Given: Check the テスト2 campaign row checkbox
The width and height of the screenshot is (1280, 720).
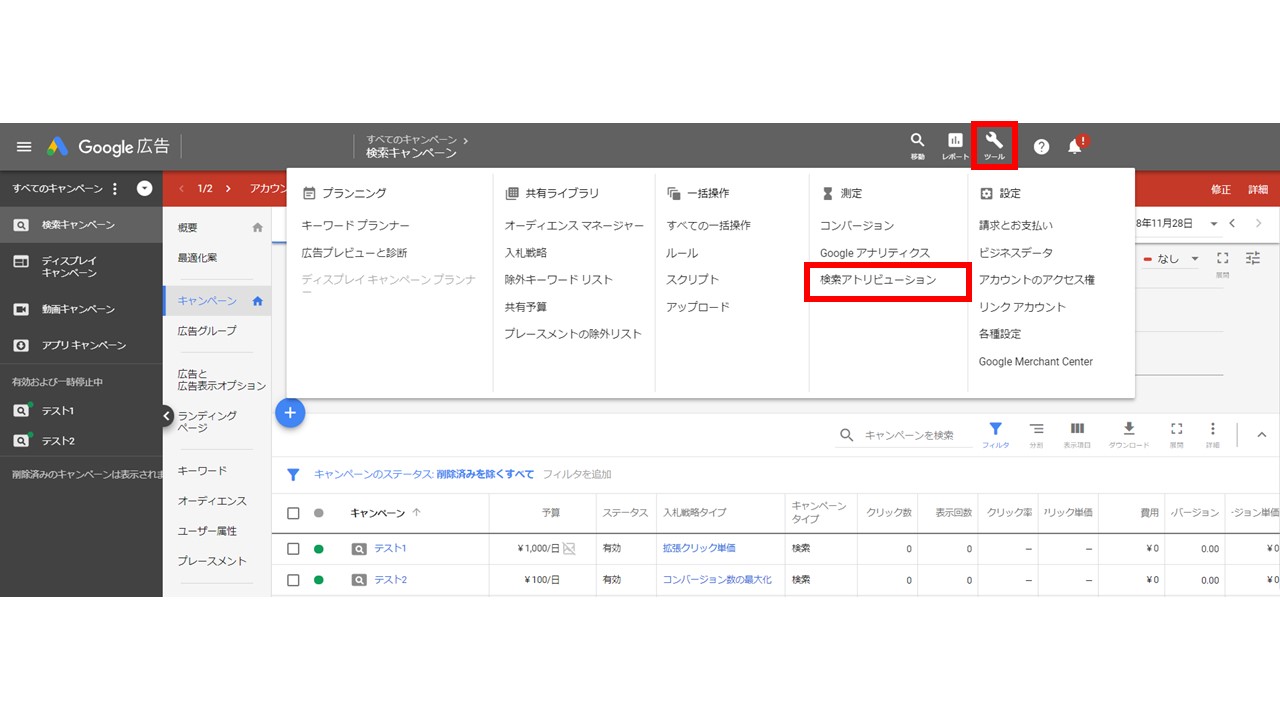Looking at the screenshot, I should click(x=293, y=580).
